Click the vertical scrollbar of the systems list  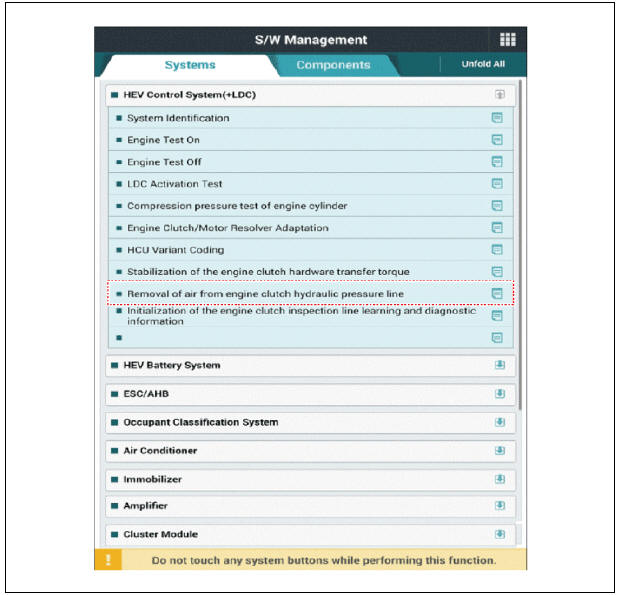point(519,245)
